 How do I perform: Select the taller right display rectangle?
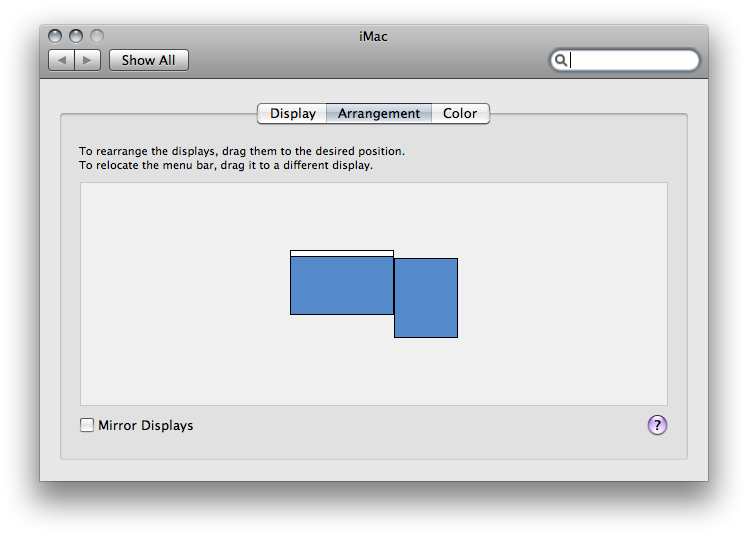[x=426, y=298]
